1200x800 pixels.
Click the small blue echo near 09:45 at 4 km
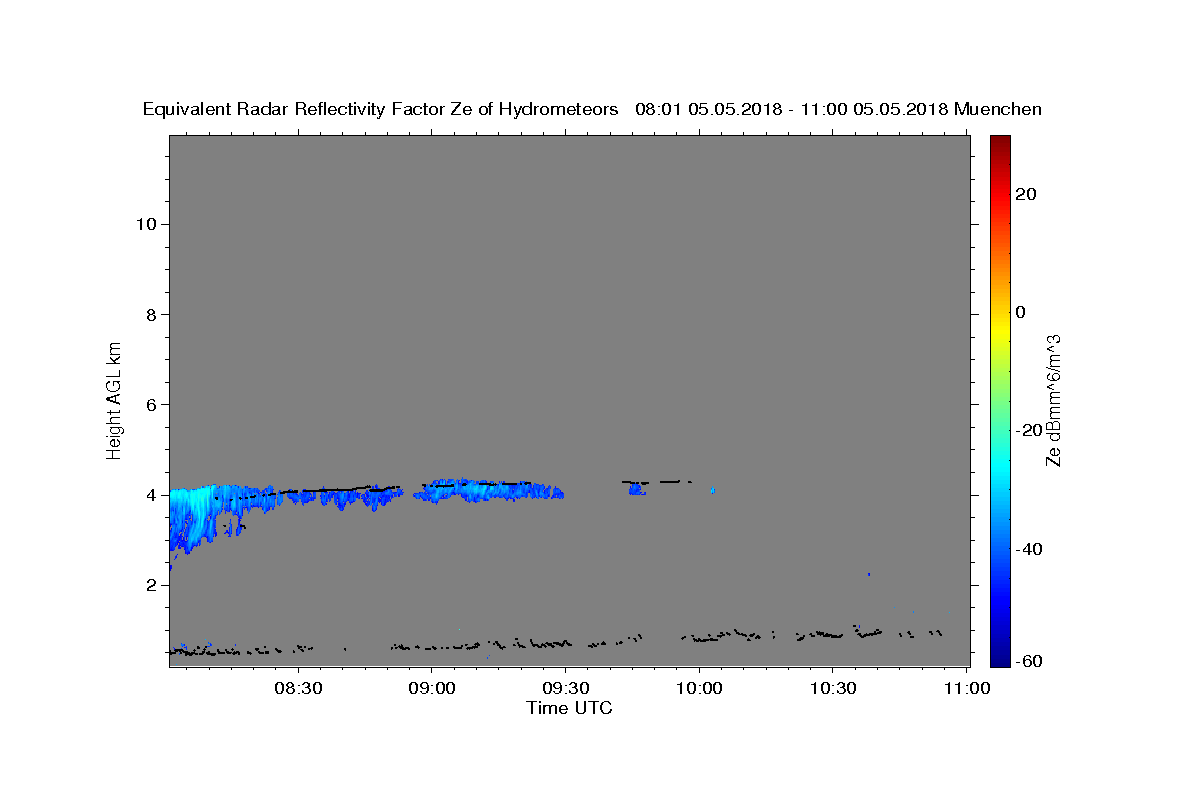click(636, 488)
